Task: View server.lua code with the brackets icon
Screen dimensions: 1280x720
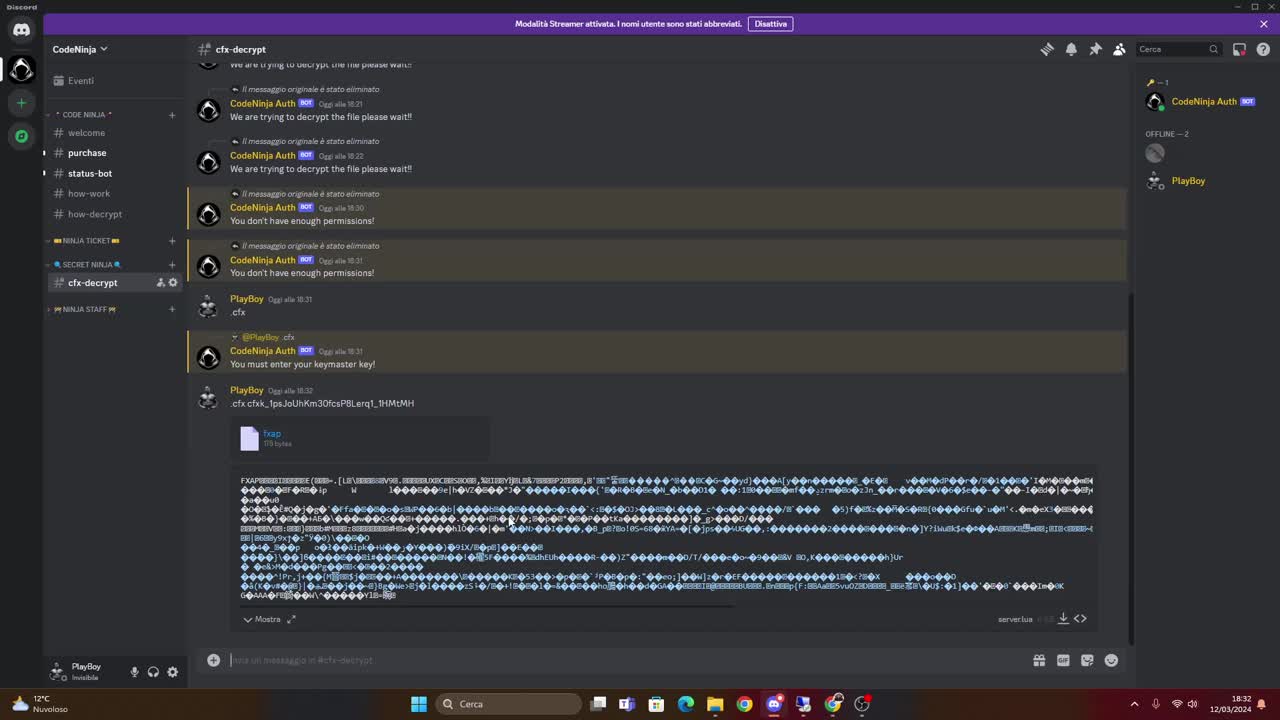Action: tap(1080, 618)
